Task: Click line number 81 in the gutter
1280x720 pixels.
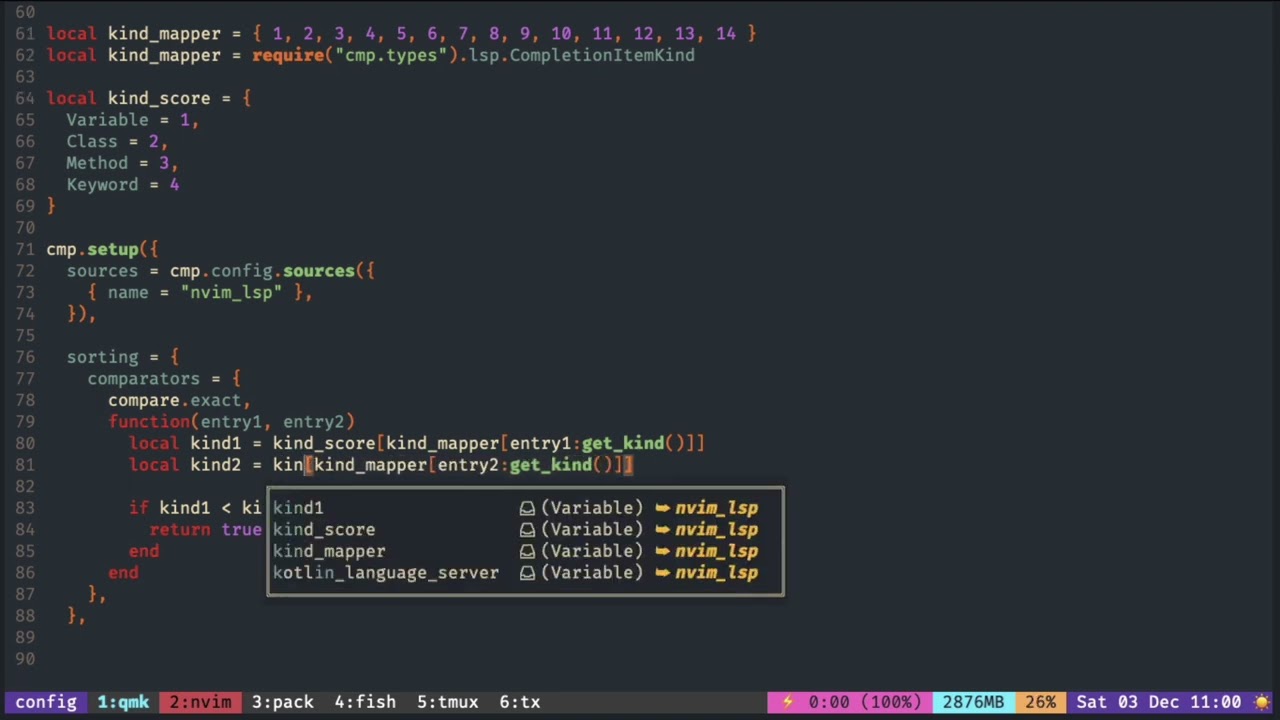Action: pos(25,465)
